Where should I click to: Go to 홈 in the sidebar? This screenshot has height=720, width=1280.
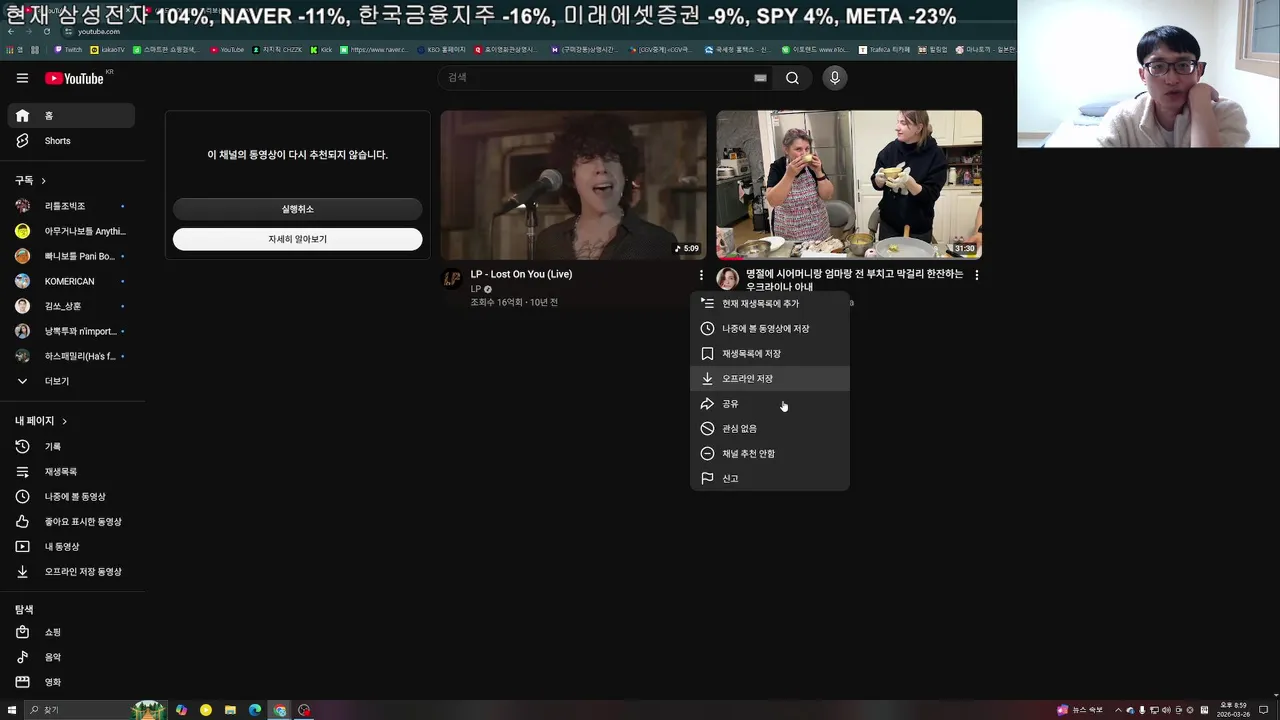pos(71,116)
